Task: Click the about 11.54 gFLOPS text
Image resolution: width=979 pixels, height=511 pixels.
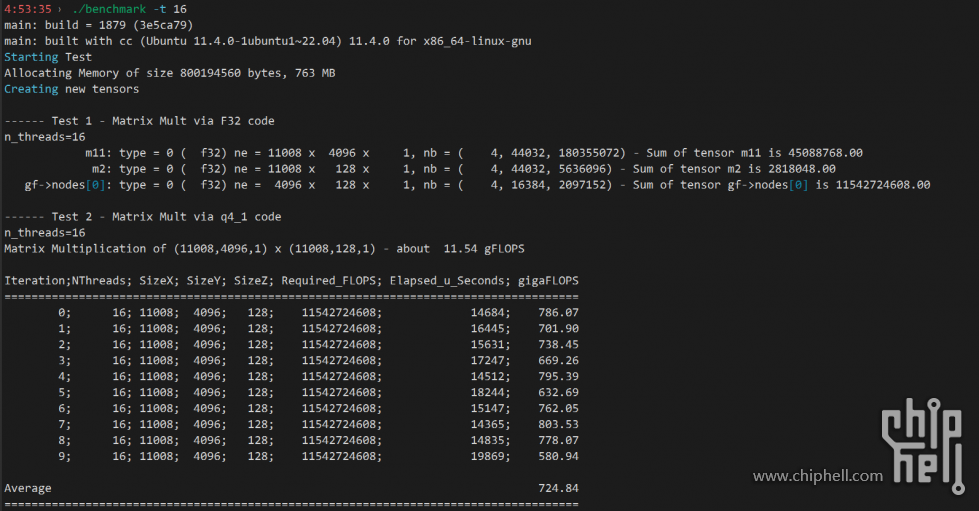Action: [x=460, y=249]
